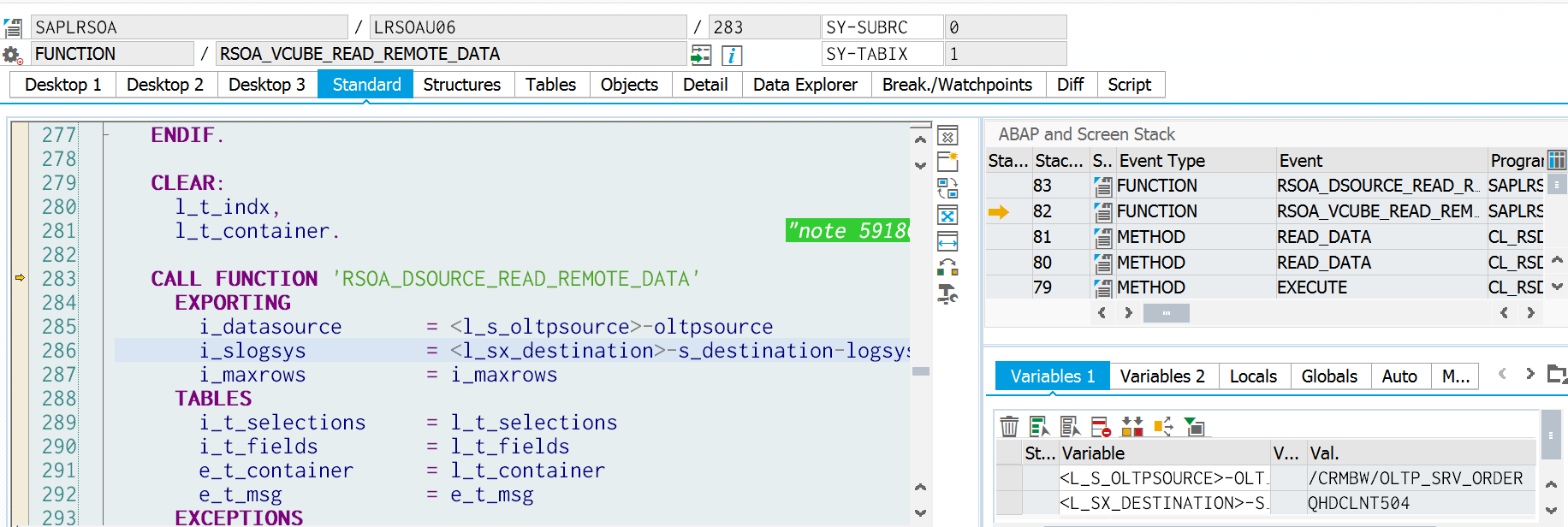Click the tab list icon right of Variables tabs
1568x527 pixels.
[1557, 374]
